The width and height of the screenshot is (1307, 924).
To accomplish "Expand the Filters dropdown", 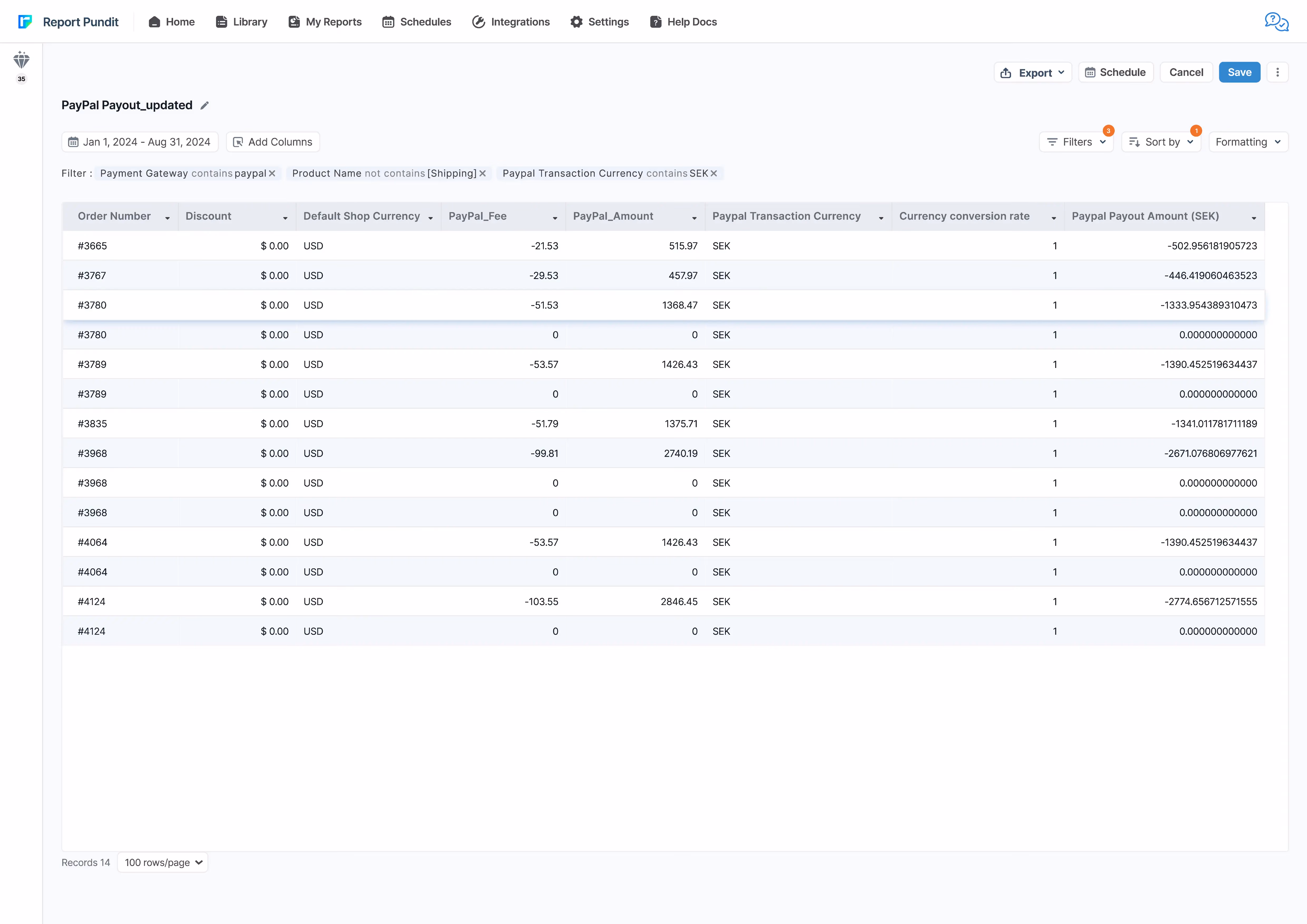I will click(1076, 142).
